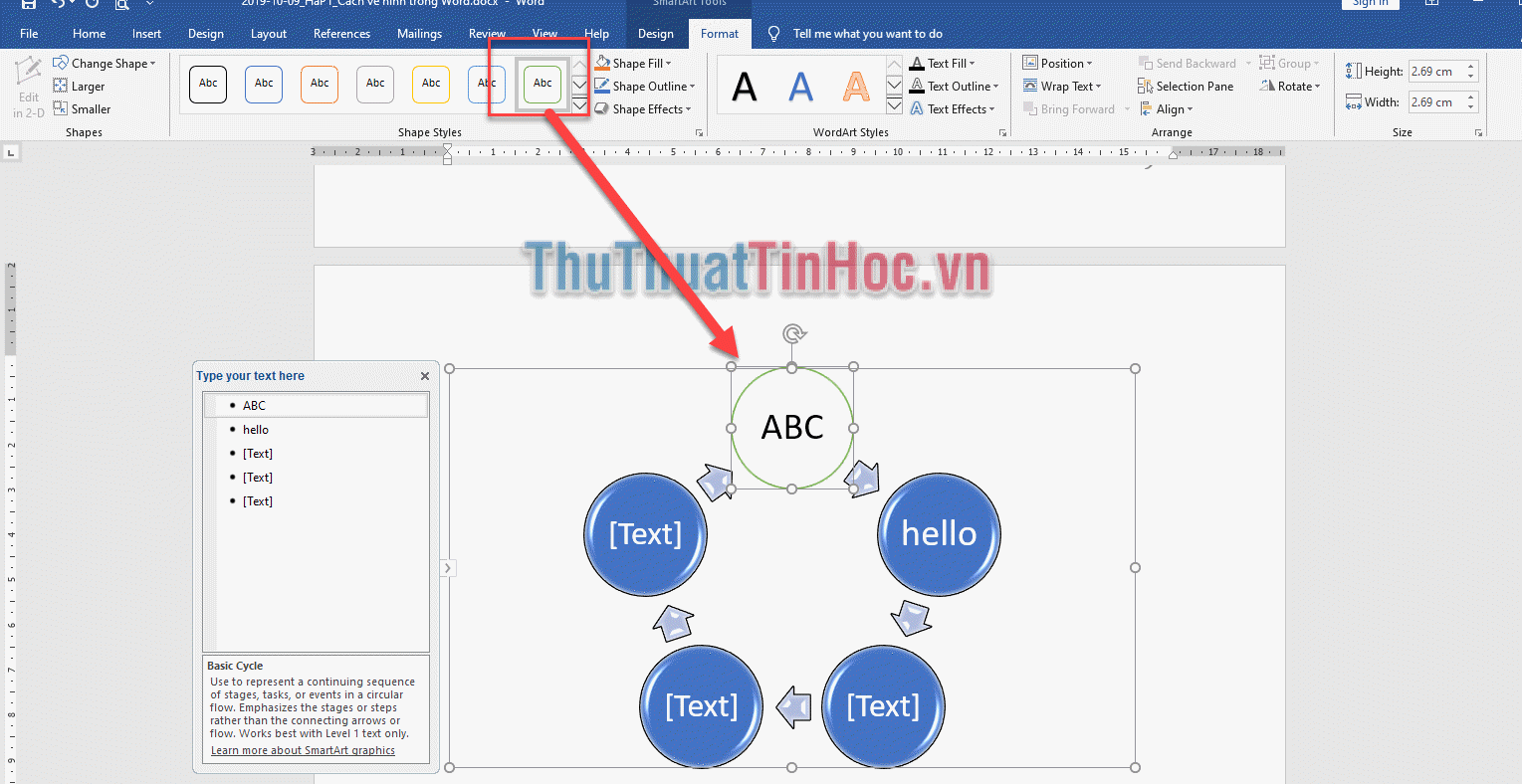This screenshot has height=784, width=1522.
Task: Open the Text Effects menu
Action: pyautogui.click(x=953, y=109)
